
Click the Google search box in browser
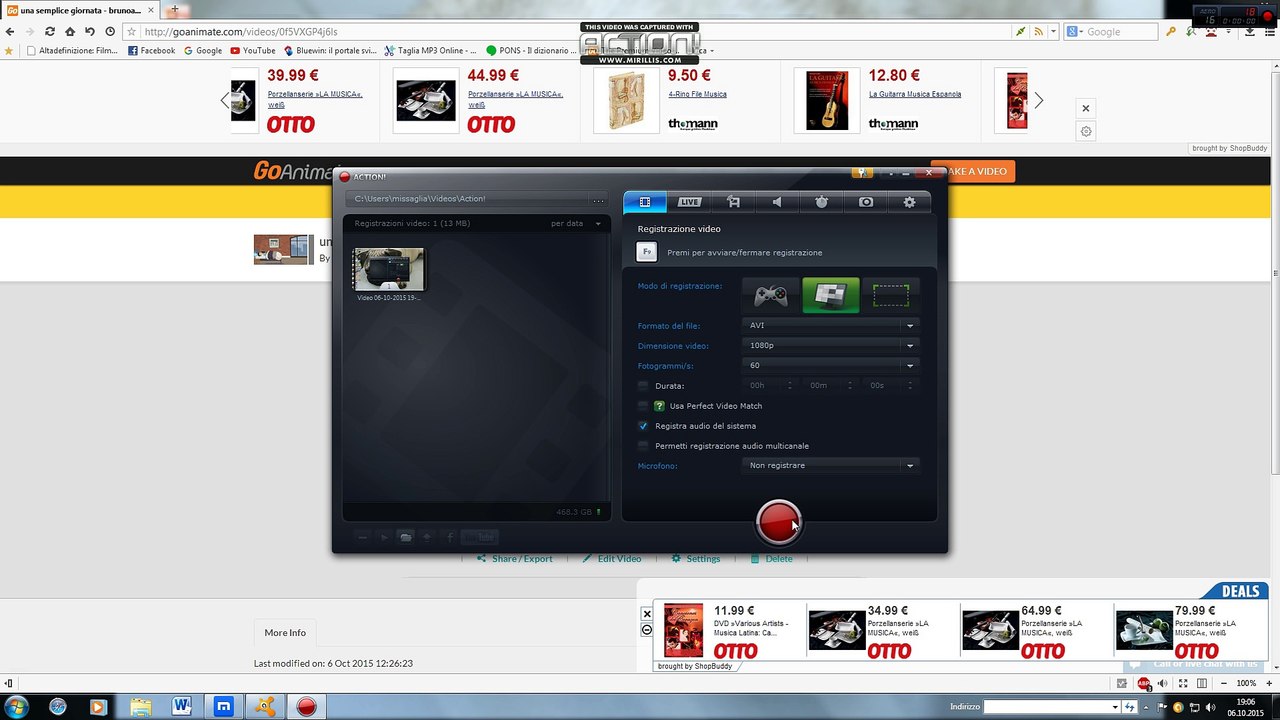point(1110,32)
